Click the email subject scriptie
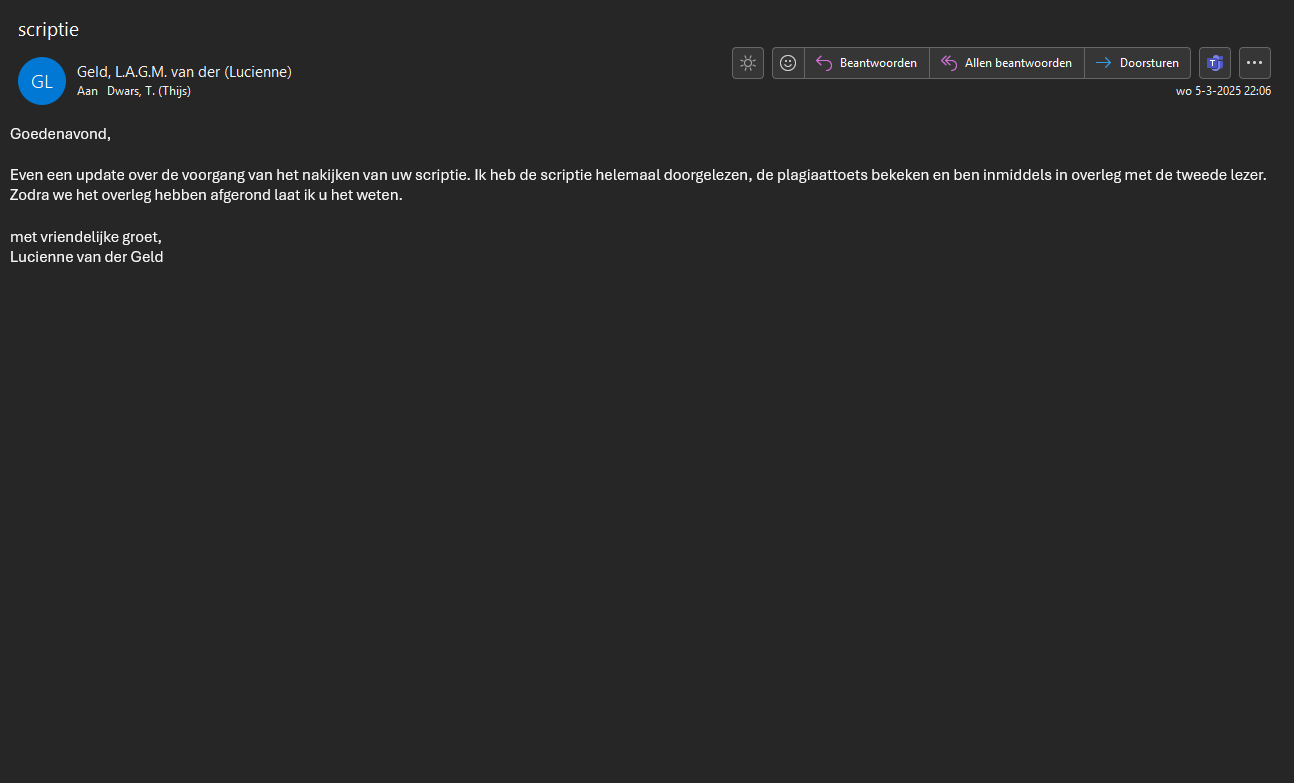The height and width of the screenshot is (783, 1294). pyautogui.click(x=48, y=30)
